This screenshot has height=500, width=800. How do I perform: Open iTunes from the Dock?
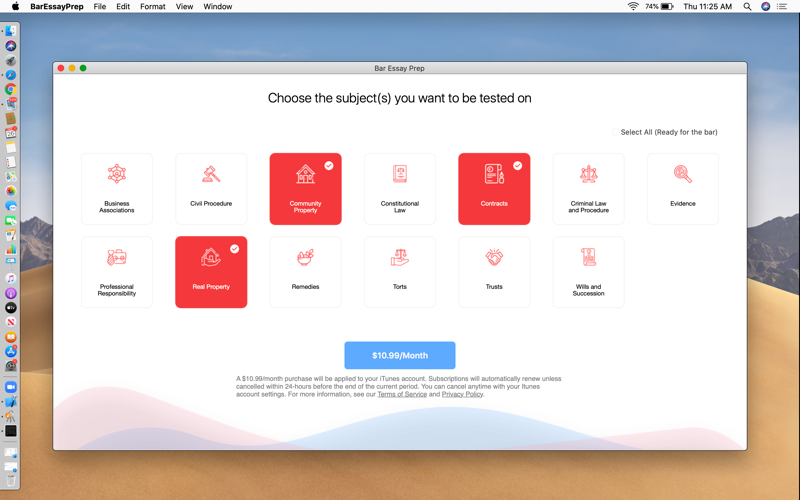pos(11,278)
